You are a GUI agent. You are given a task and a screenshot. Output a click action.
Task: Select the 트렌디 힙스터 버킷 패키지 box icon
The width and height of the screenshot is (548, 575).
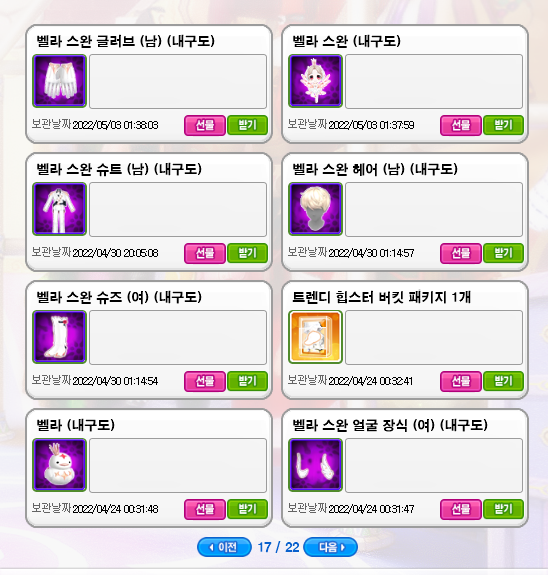315,337
